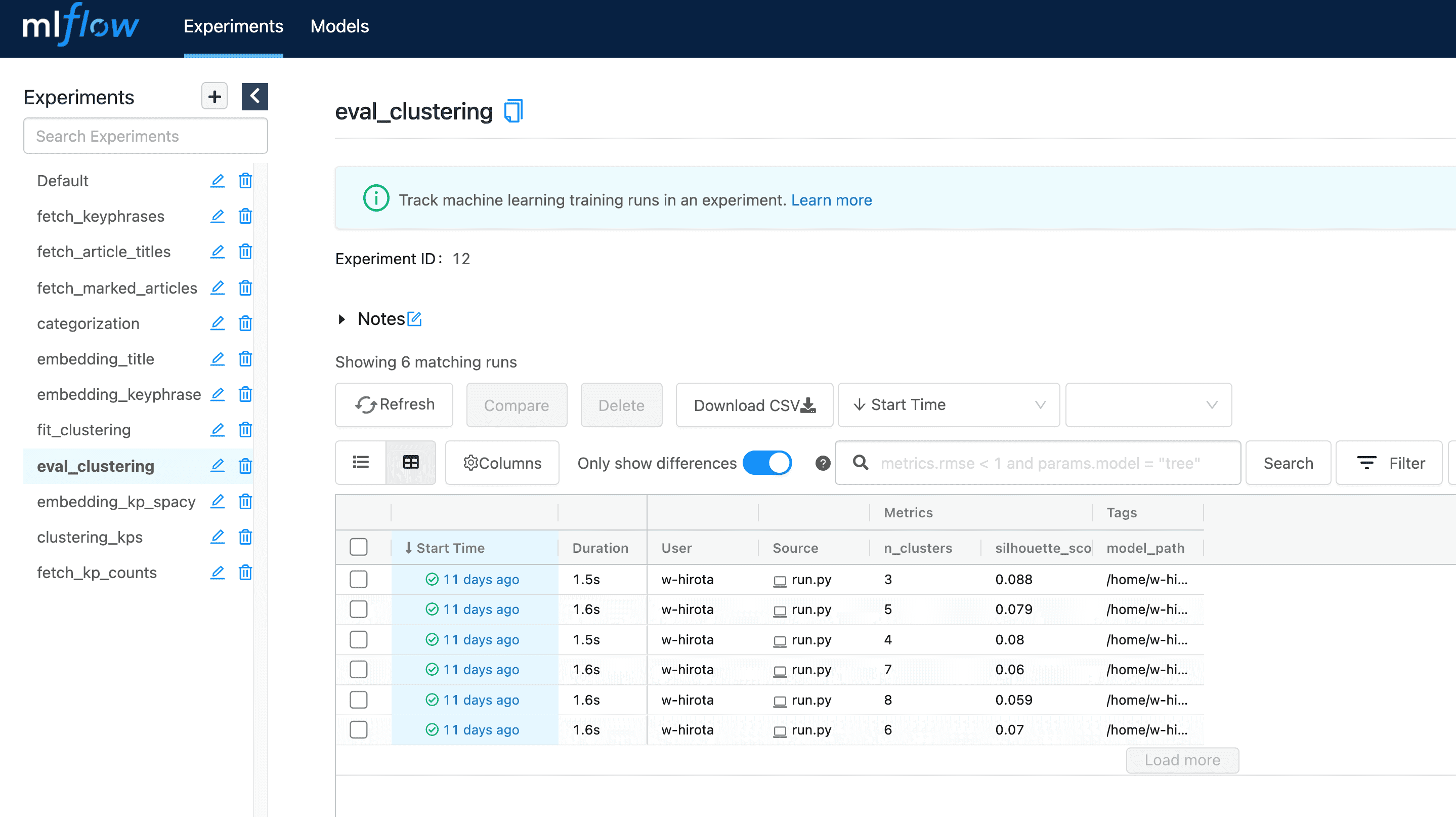The width and height of the screenshot is (1456, 817).
Task: Open the empty dropdown next to Start Time
Action: [x=1148, y=405]
